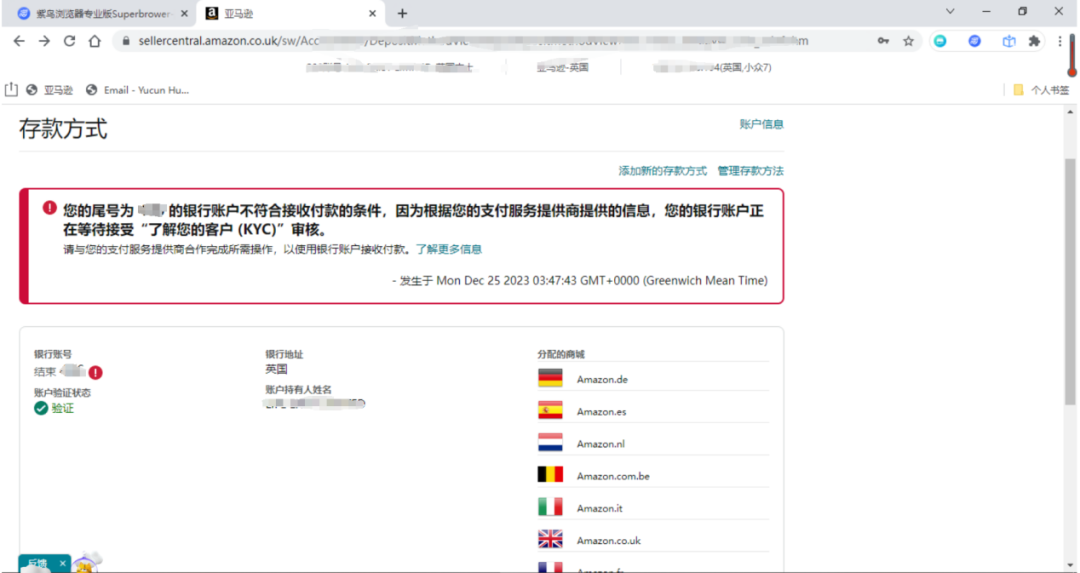The image size is (1080, 573).
Task: Click the padlock site info icon
Action: click(125, 41)
